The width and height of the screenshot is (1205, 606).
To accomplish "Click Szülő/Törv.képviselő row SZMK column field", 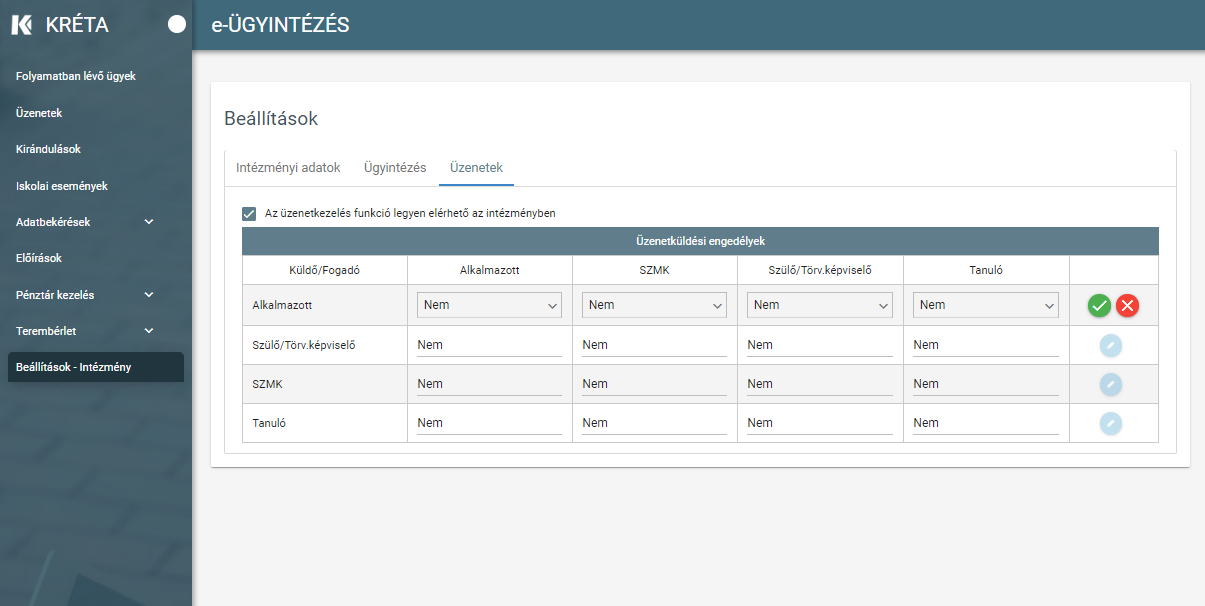I will [x=654, y=345].
